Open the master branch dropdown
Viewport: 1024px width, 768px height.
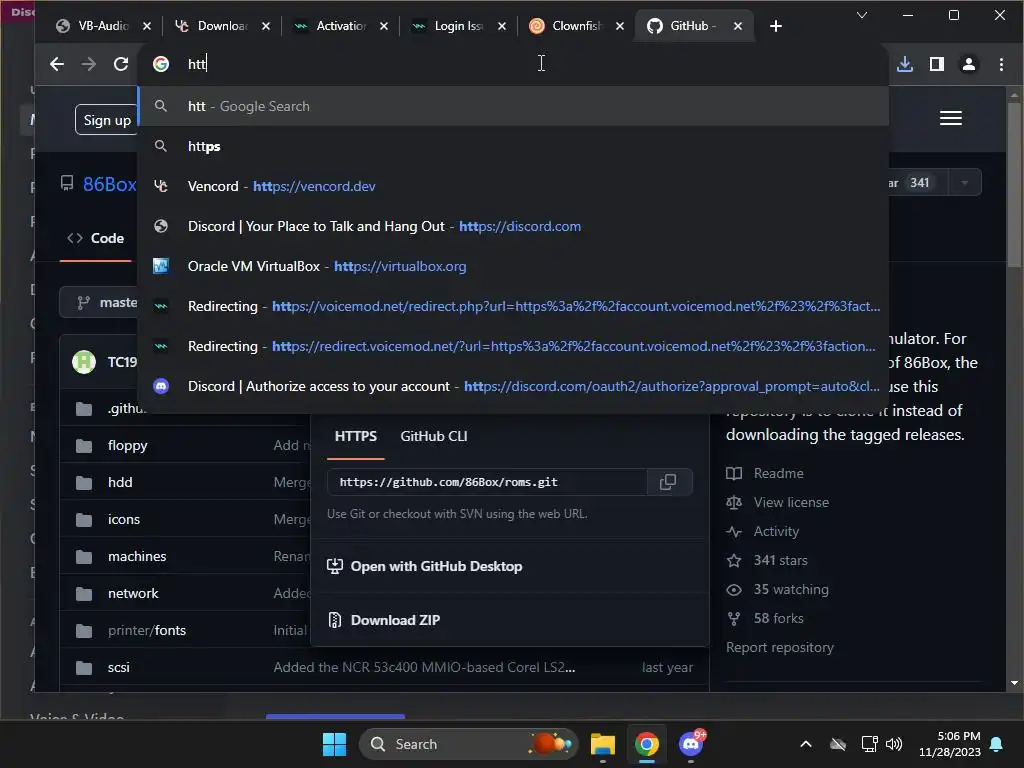click(x=101, y=302)
